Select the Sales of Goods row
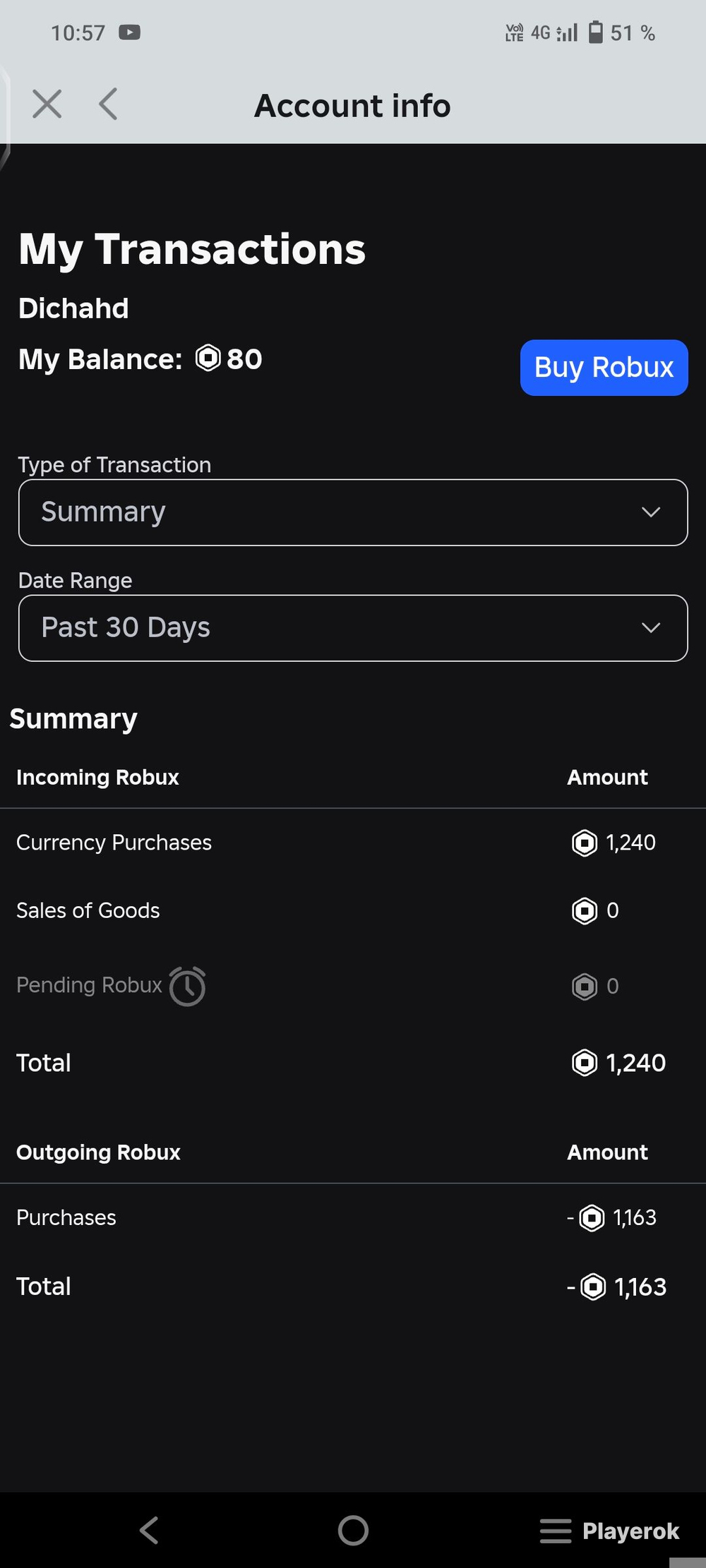The image size is (706, 1568). click(x=353, y=910)
